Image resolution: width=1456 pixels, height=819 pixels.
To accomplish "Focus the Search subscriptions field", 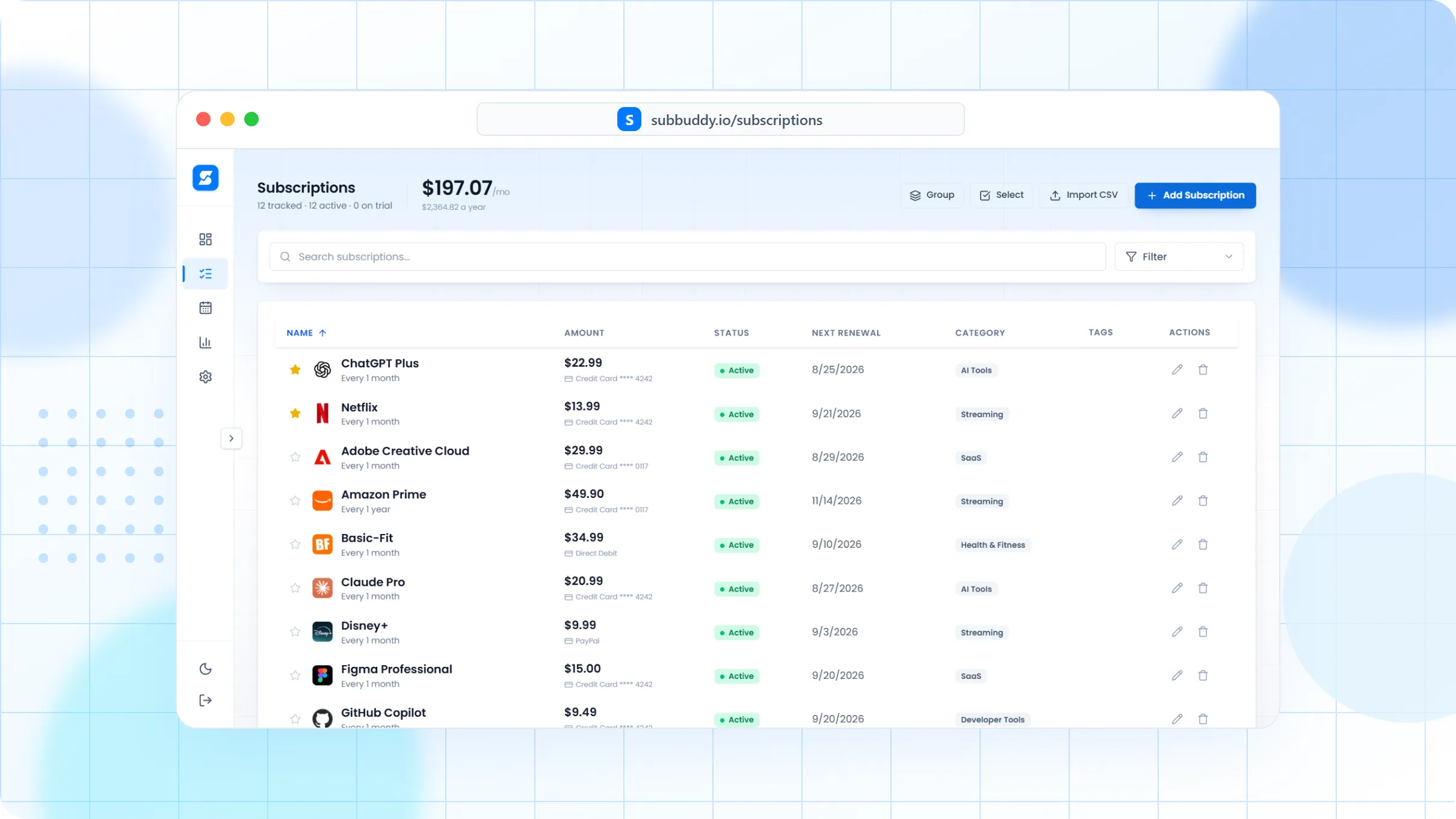I will click(x=688, y=257).
